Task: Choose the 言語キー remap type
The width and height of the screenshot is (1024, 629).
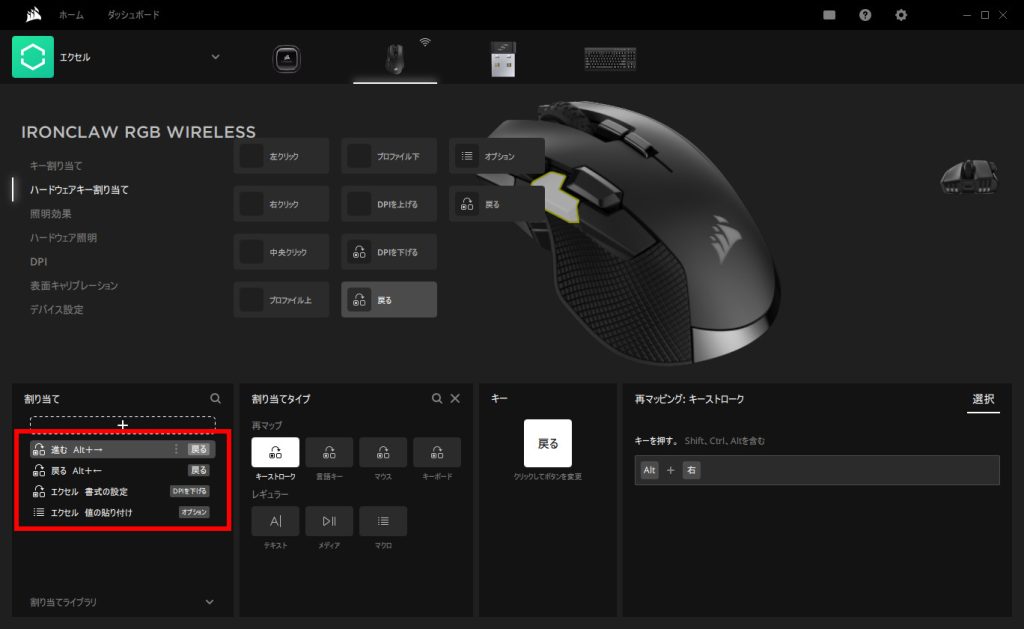Action: pos(329,453)
